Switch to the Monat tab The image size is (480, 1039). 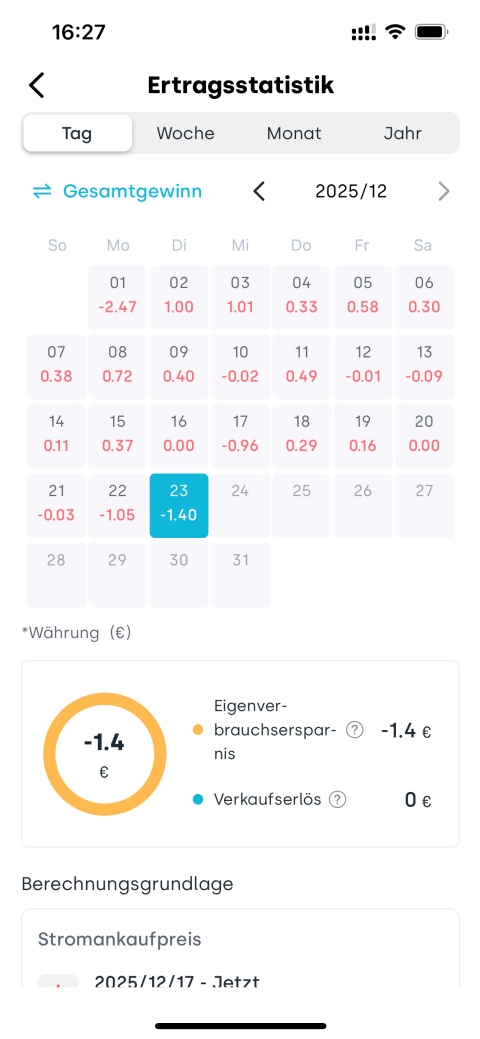[x=294, y=133]
